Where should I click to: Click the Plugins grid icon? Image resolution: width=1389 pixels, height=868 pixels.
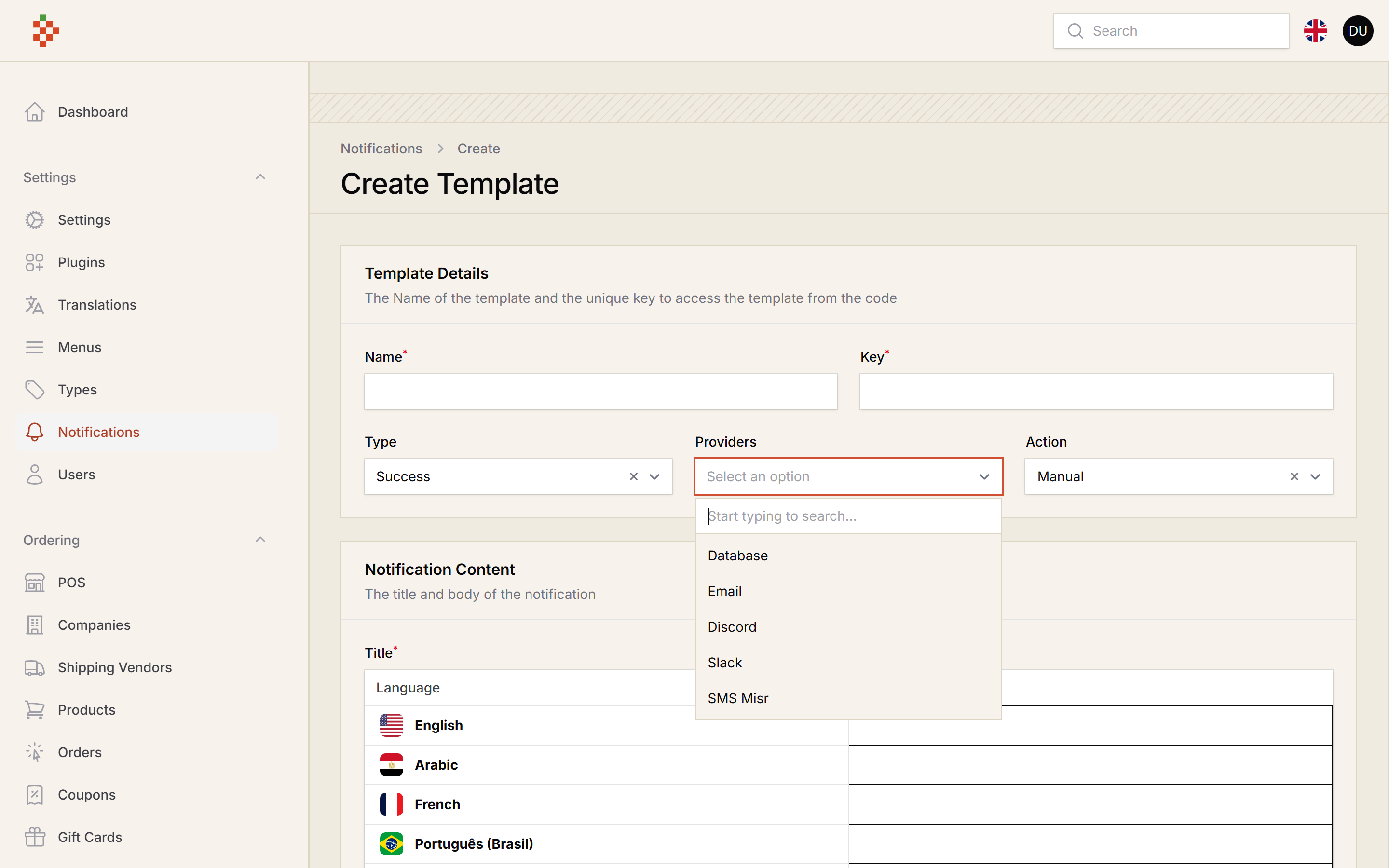34,262
